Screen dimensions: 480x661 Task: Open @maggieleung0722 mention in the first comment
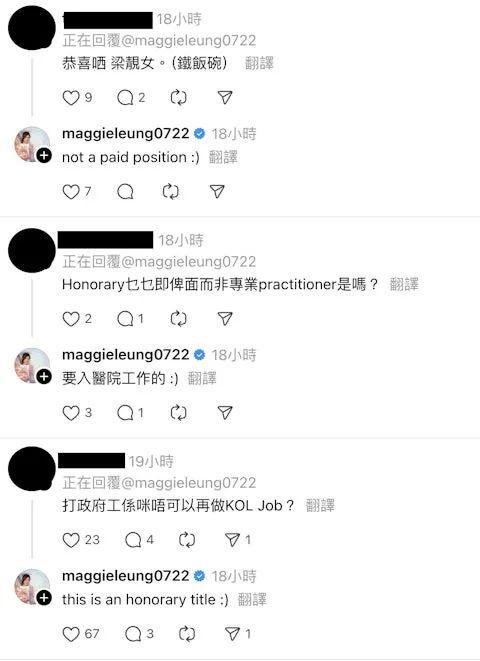pyautogui.click(x=188, y=41)
